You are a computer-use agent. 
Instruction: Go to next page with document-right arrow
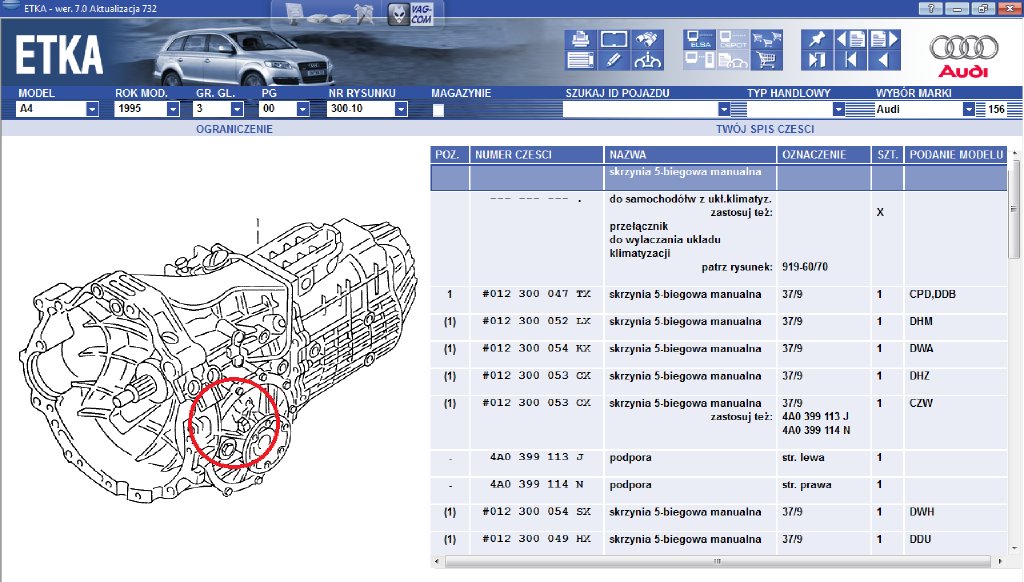884,40
